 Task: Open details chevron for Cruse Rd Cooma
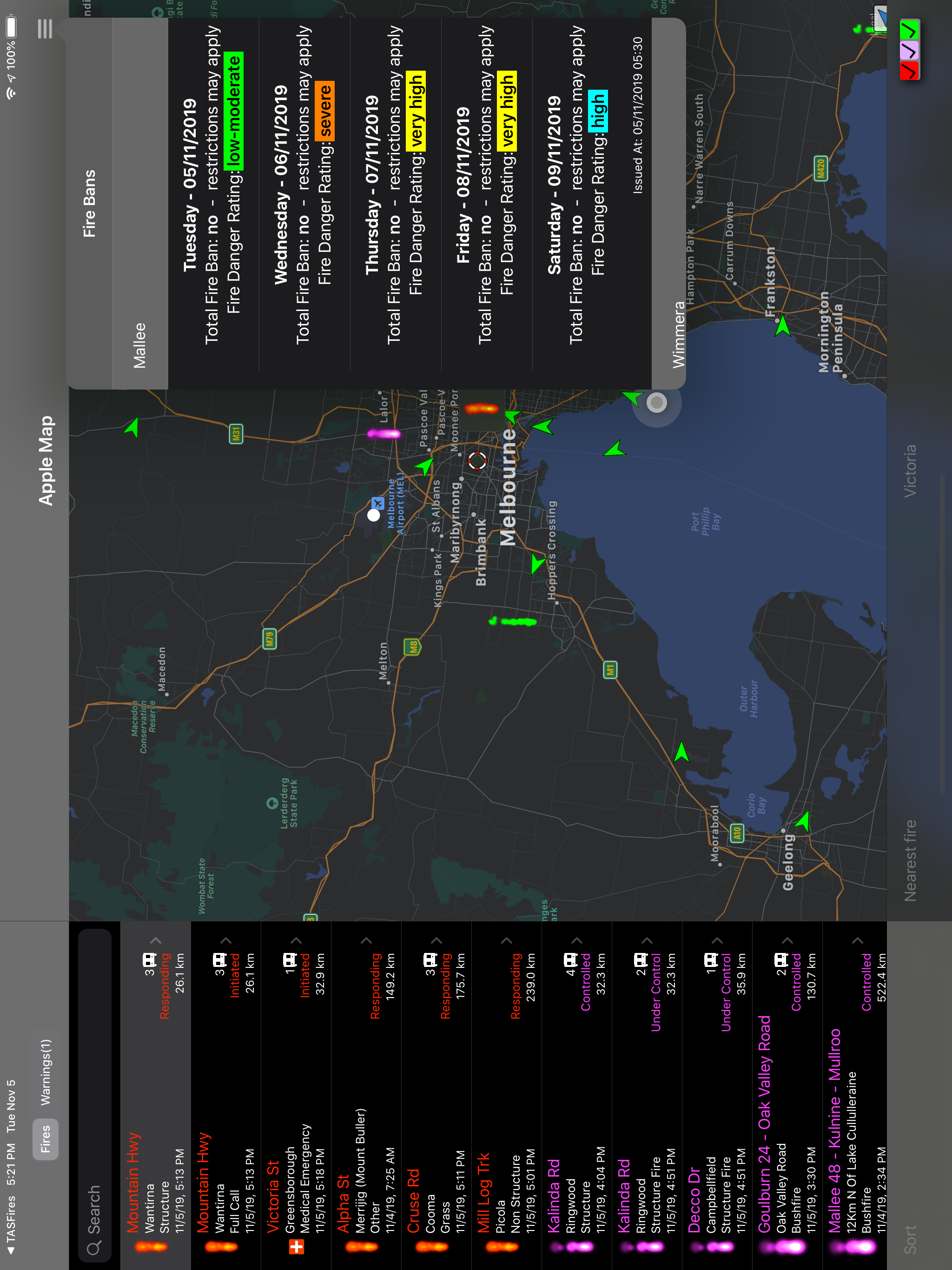click(436, 940)
